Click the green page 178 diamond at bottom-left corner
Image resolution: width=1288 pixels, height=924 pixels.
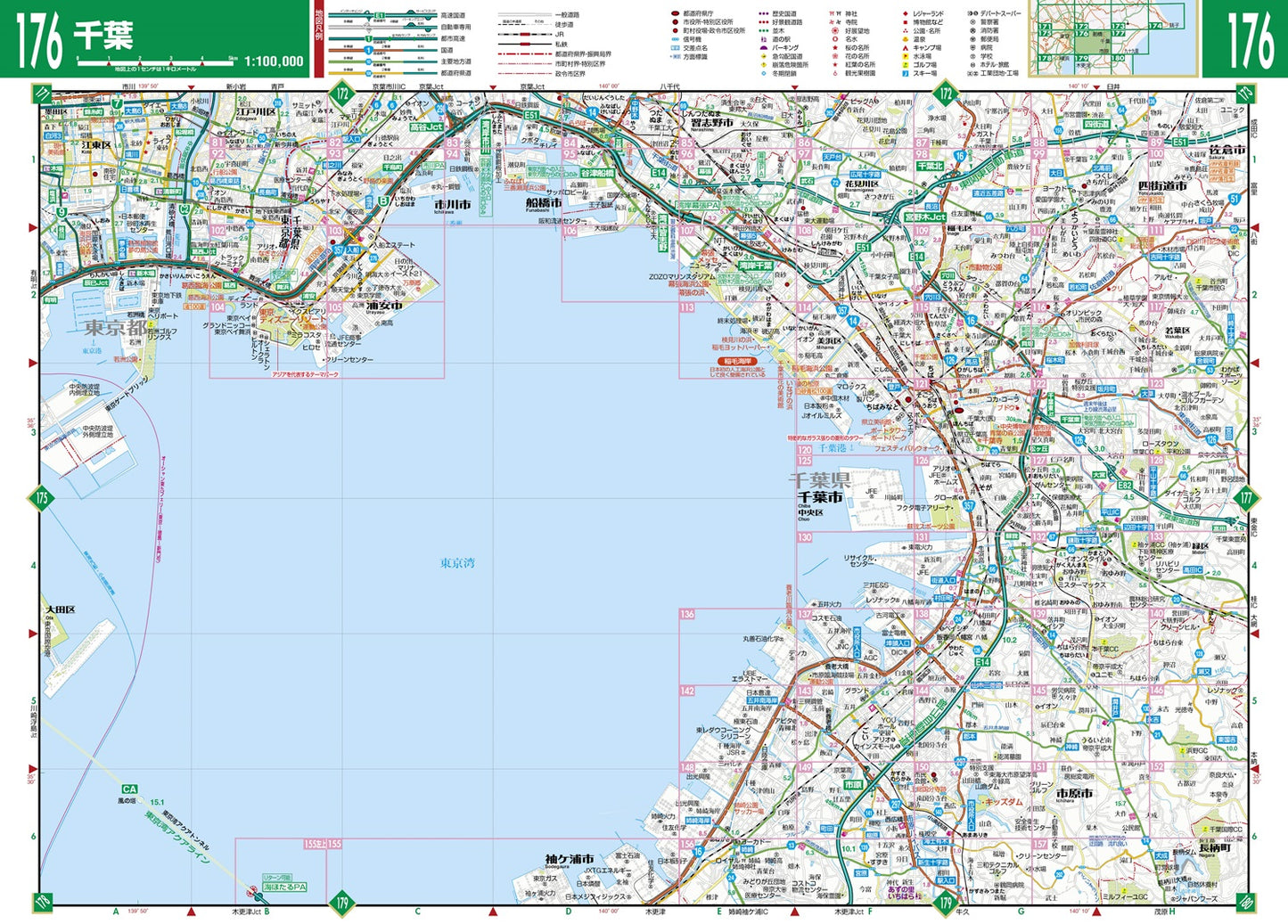coord(41,902)
